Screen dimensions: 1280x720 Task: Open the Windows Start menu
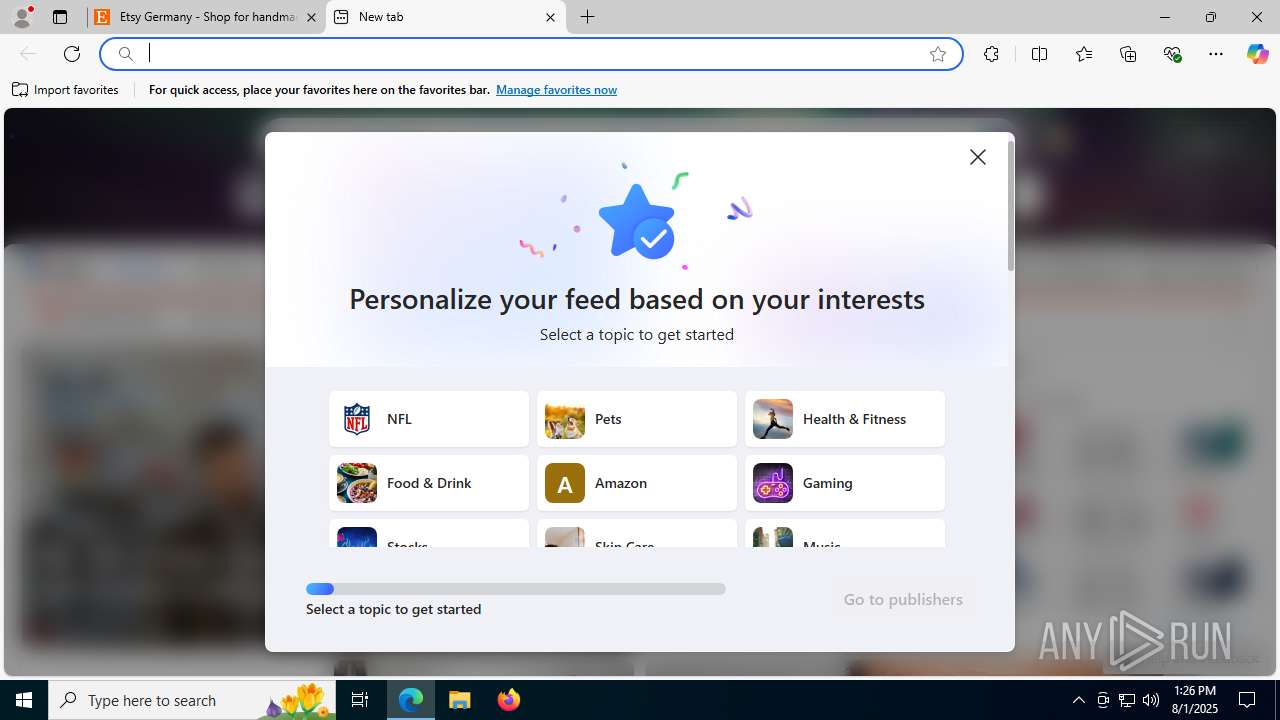pos(24,700)
